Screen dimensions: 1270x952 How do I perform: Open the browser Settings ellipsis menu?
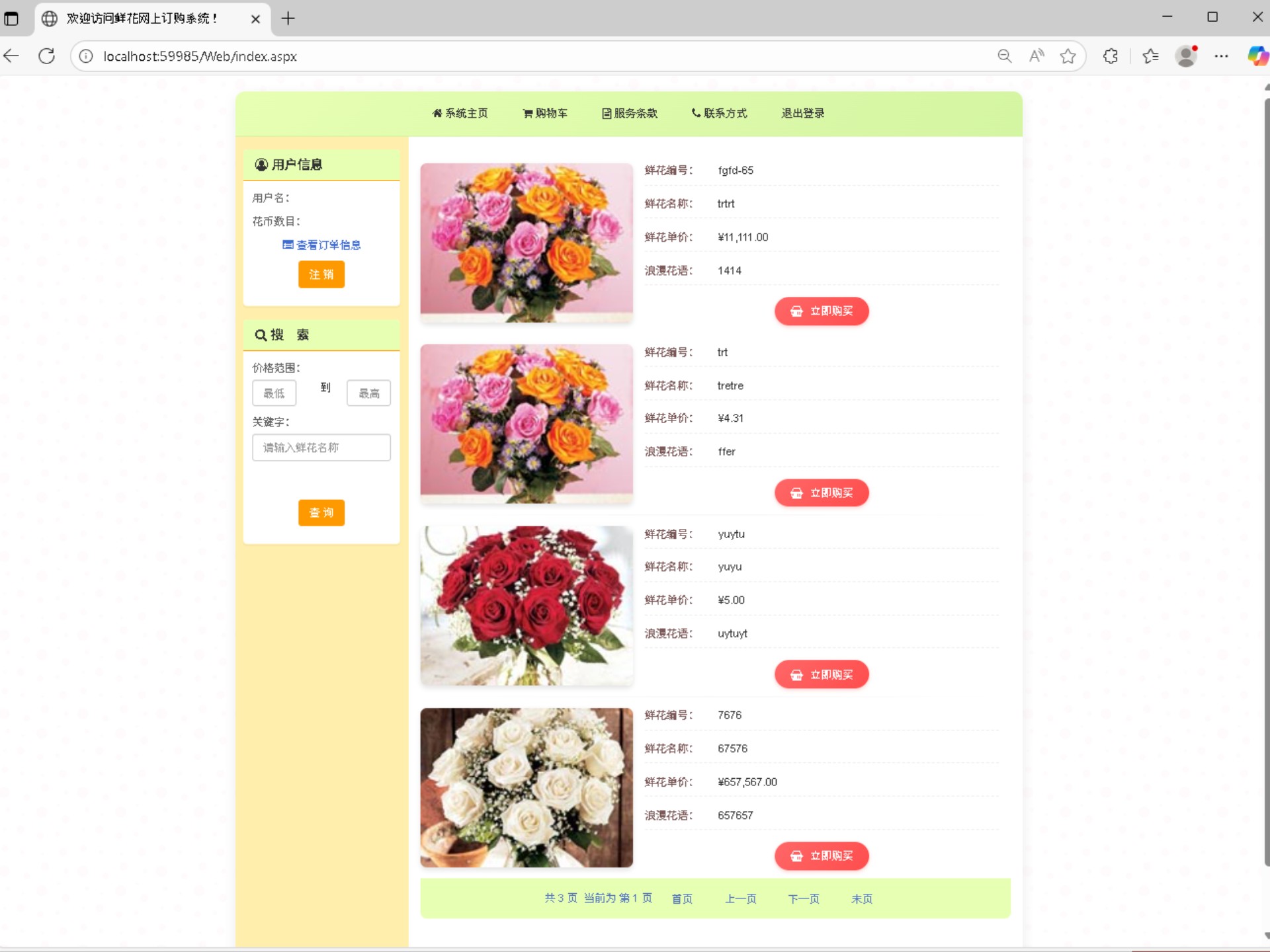click(1222, 56)
